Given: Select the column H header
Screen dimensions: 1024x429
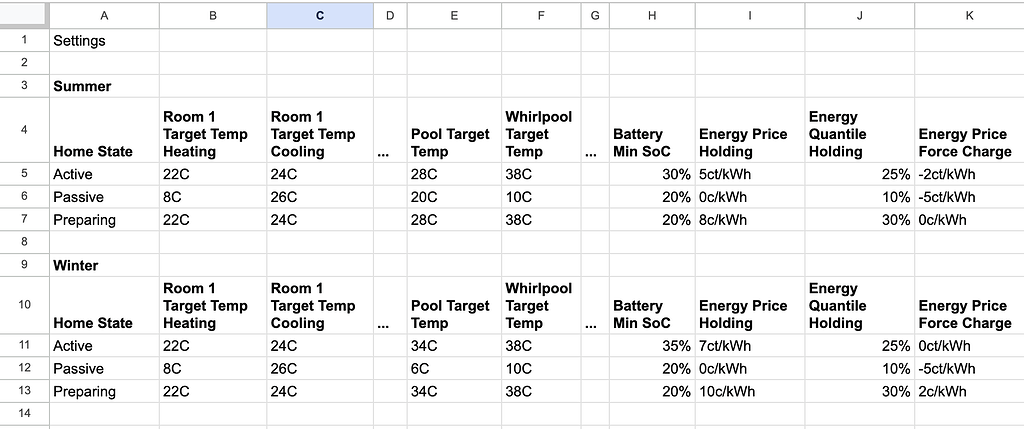Looking at the screenshot, I should coord(652,15).
